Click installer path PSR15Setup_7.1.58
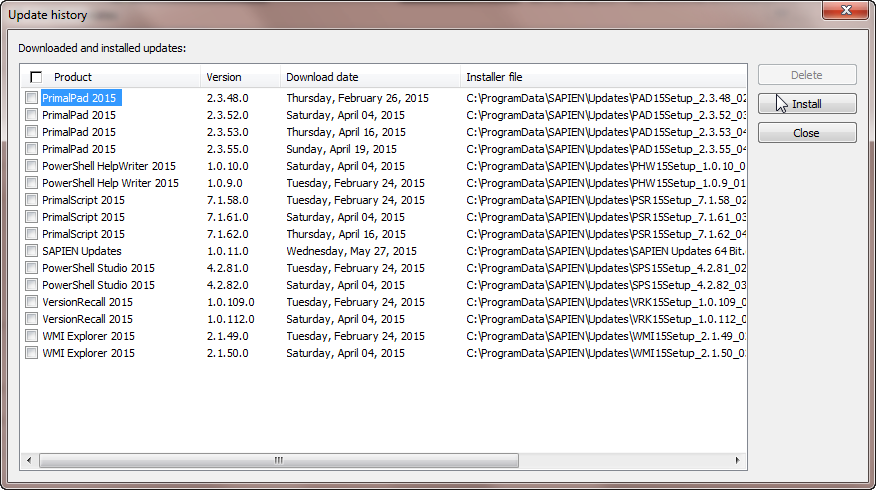This screenshot has width=876, height=490. pyautogui.click(x=606, y=200)
